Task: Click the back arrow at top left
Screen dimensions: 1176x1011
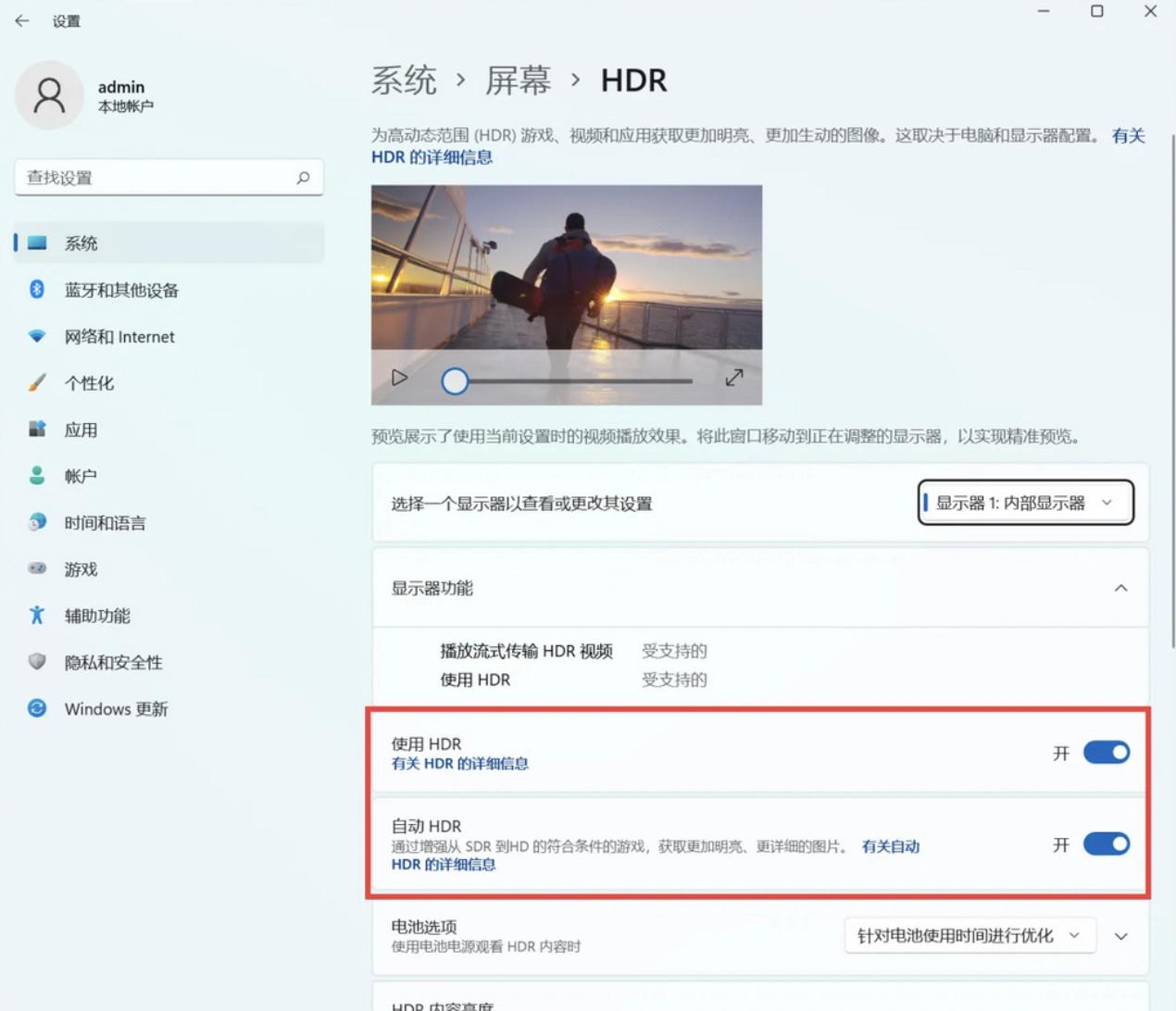Action: (x=20, y=19)
